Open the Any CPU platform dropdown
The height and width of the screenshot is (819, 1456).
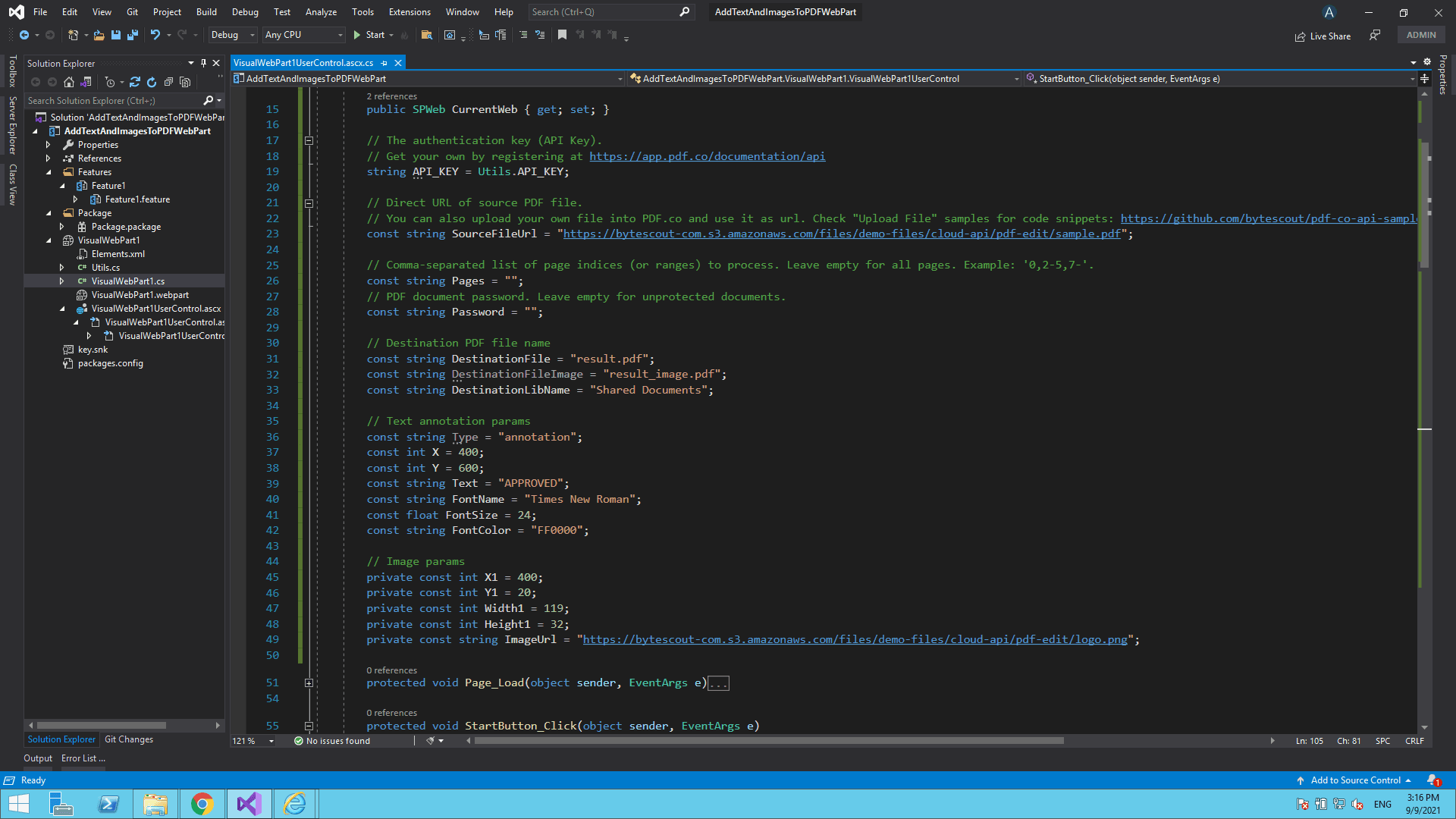tap(303, 35)
